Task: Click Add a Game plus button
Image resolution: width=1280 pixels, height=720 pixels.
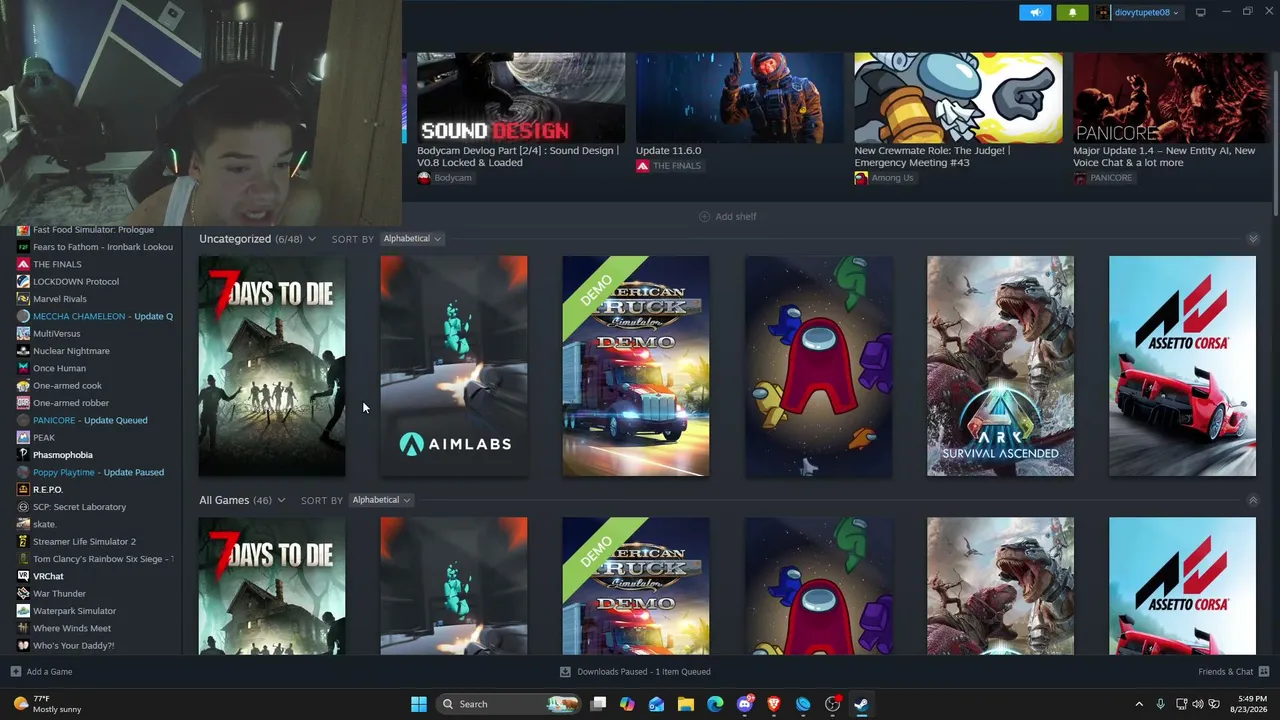Action: pyautogui.click(x=15, y=672)
